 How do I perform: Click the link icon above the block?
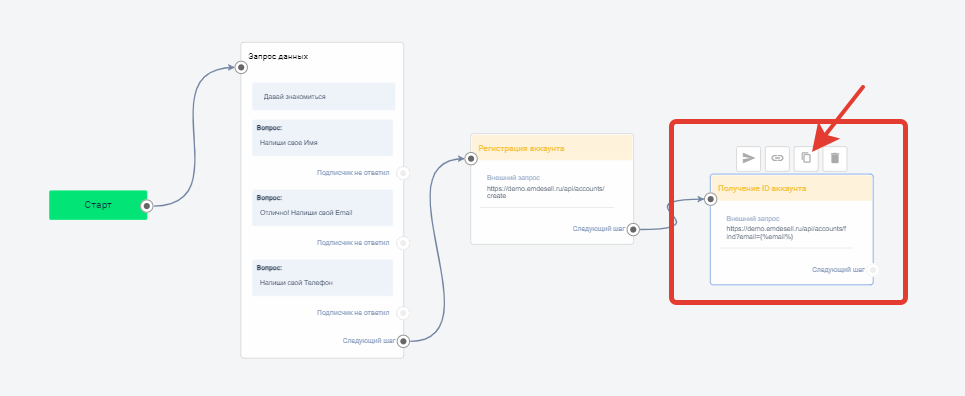coord(777,158)
